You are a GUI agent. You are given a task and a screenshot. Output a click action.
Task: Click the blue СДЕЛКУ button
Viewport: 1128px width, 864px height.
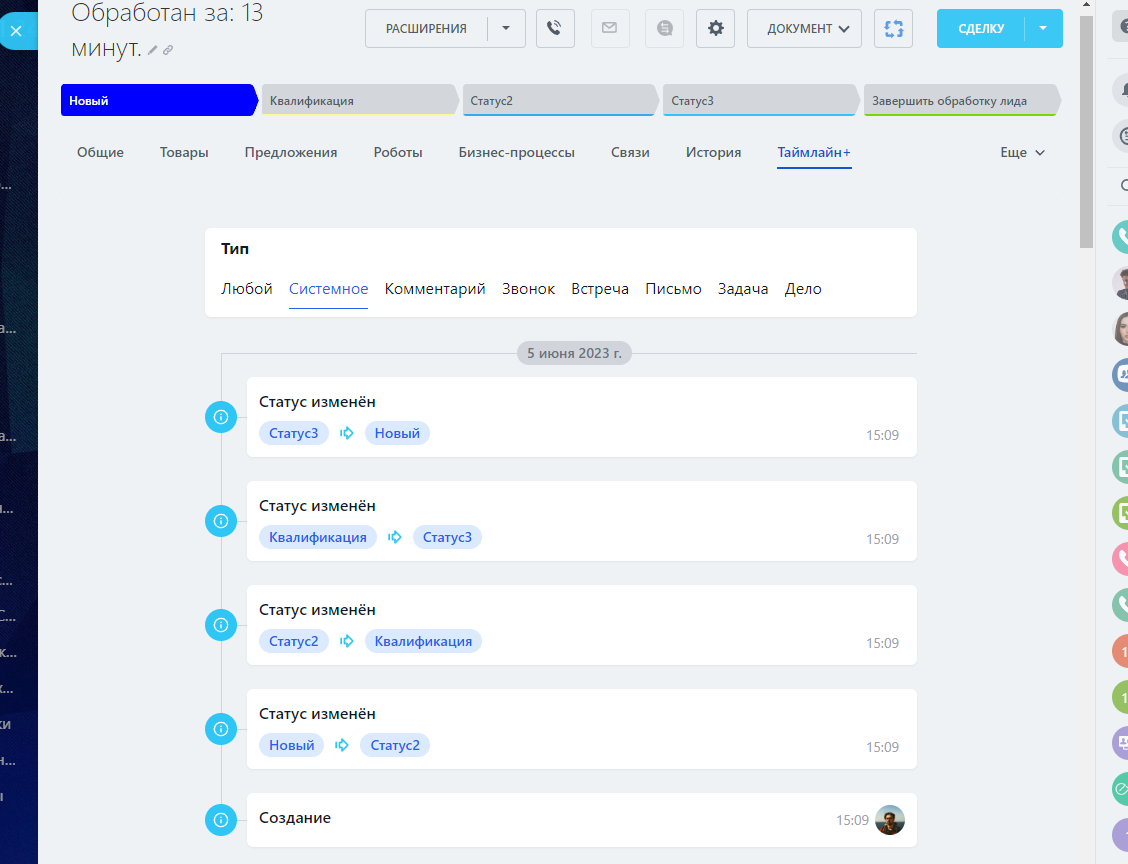pos(981,29)
